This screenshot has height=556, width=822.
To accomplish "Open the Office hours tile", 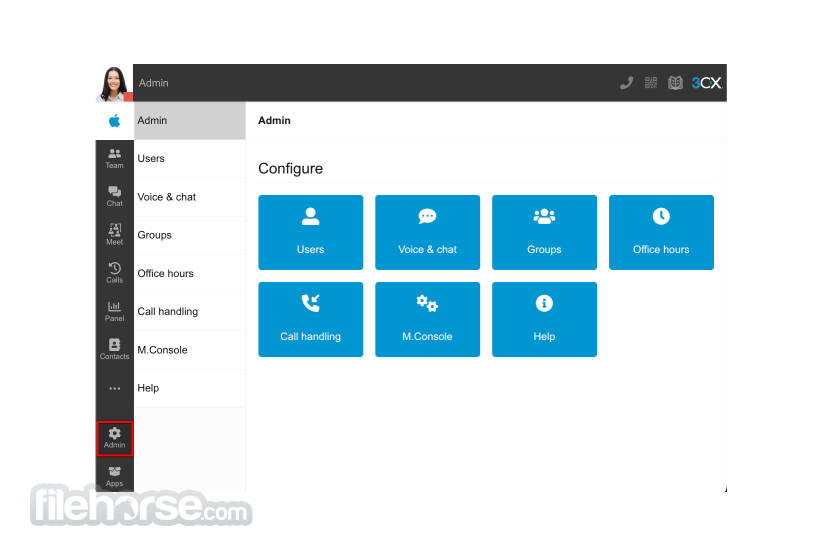I will [x=661, y=232].
